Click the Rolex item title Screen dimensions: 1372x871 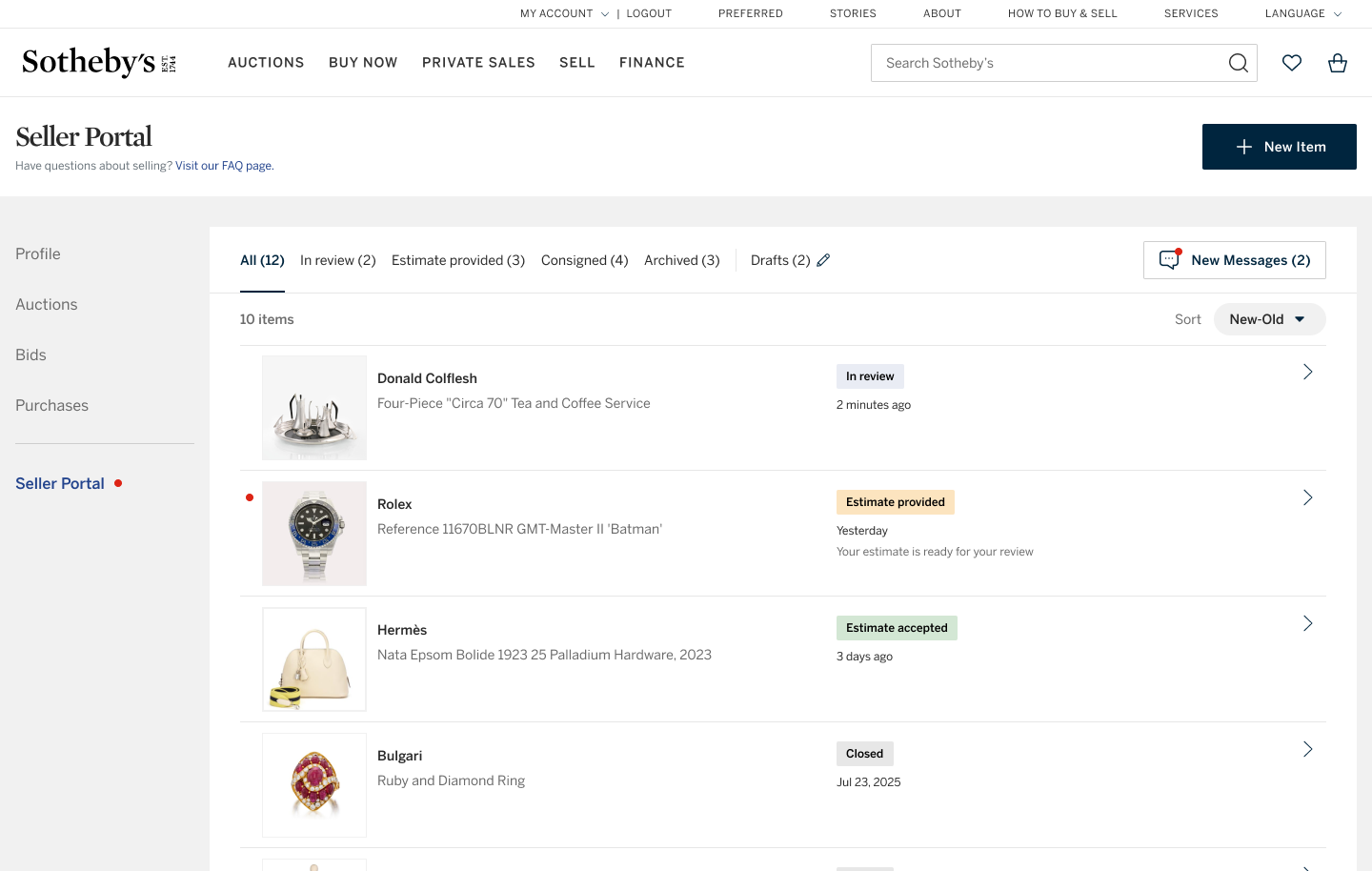(x=394, y=504)
